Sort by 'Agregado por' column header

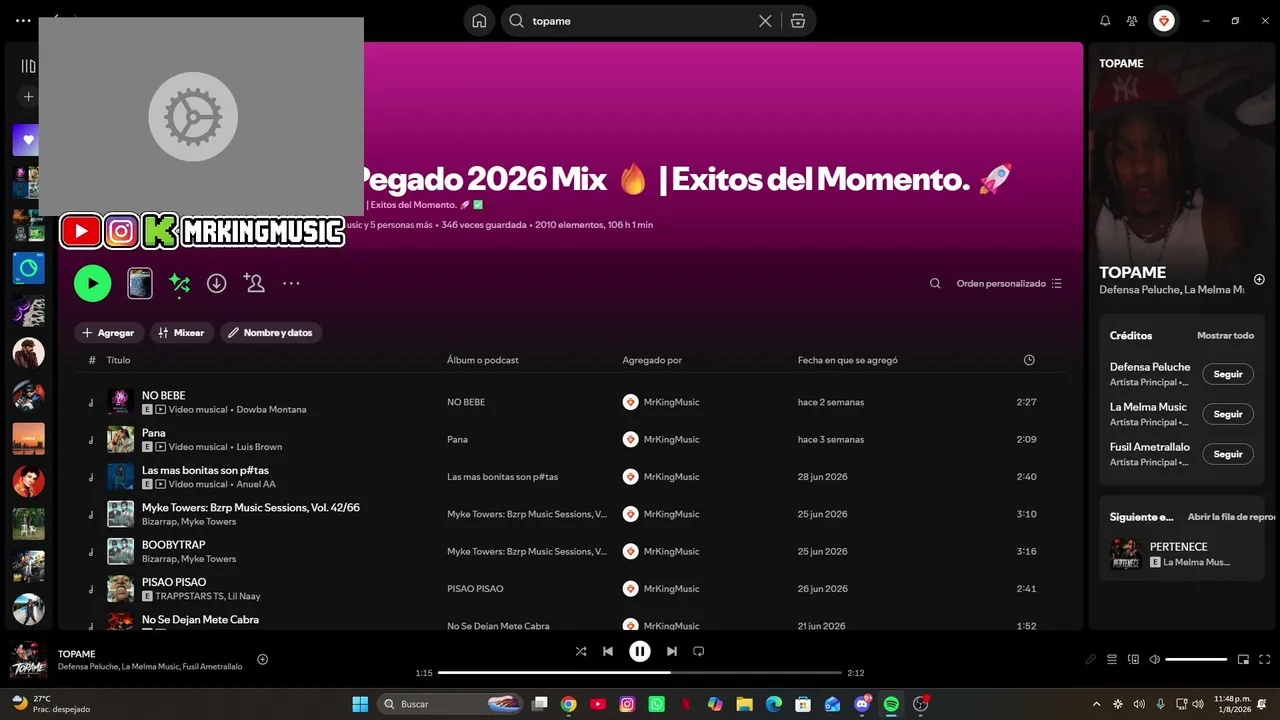652,360
